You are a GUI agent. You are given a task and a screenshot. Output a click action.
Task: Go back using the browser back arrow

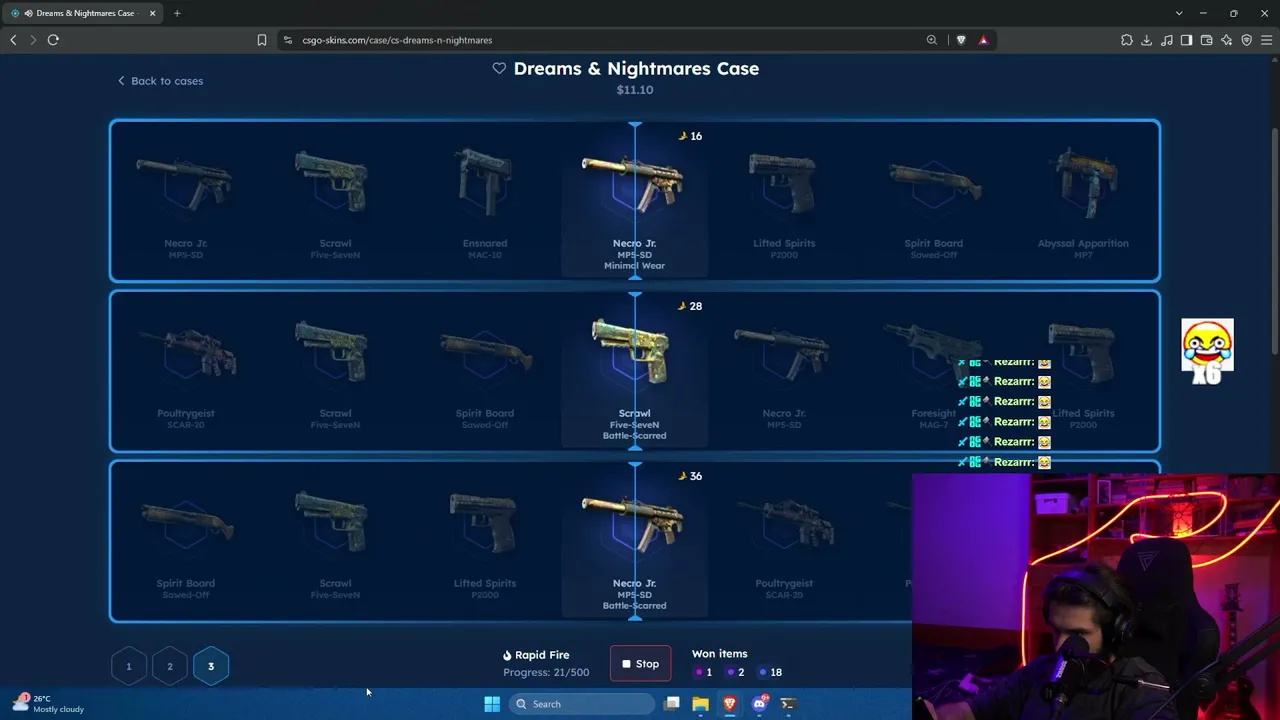point(13,40)
